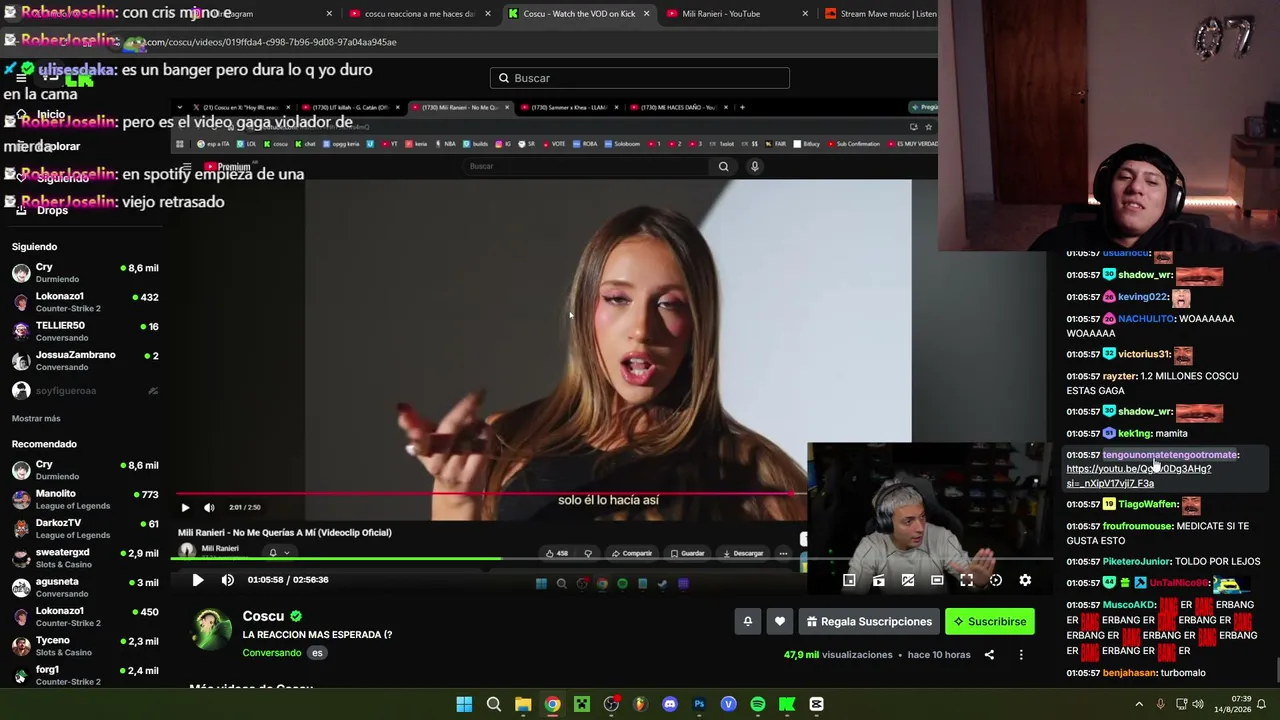
Task: Open sweatergxd's recommended channel
Action: pos(84,558)
